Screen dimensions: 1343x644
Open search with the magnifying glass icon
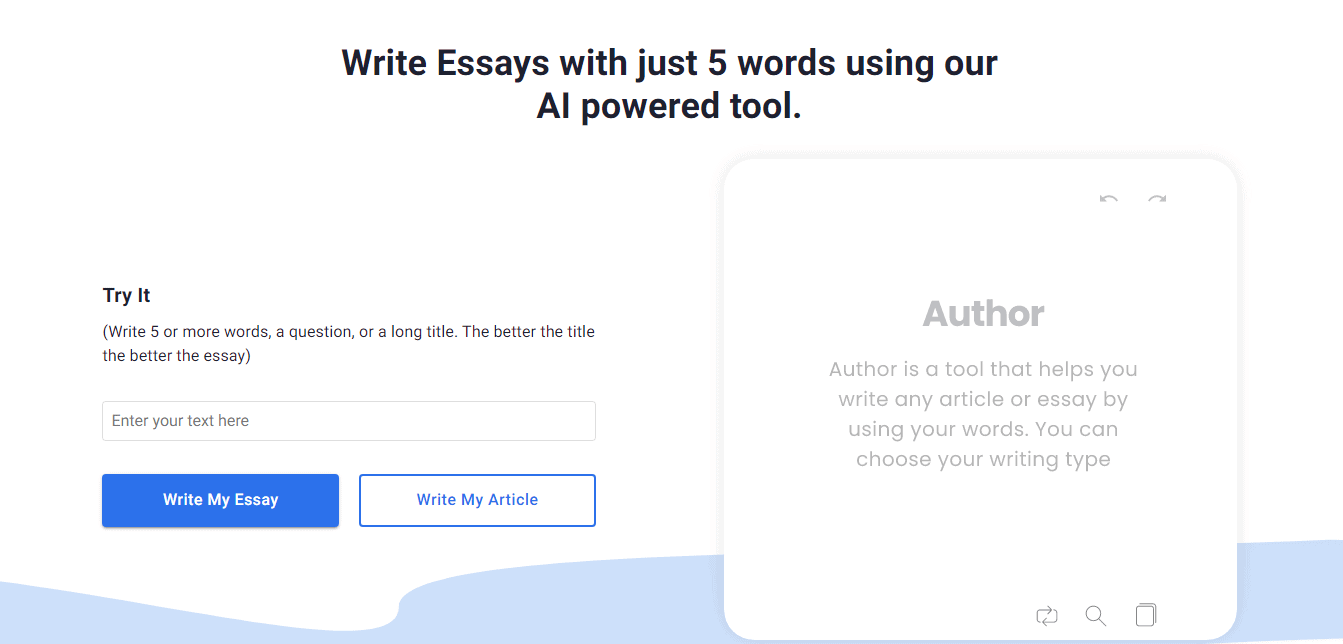point(1096,615)
